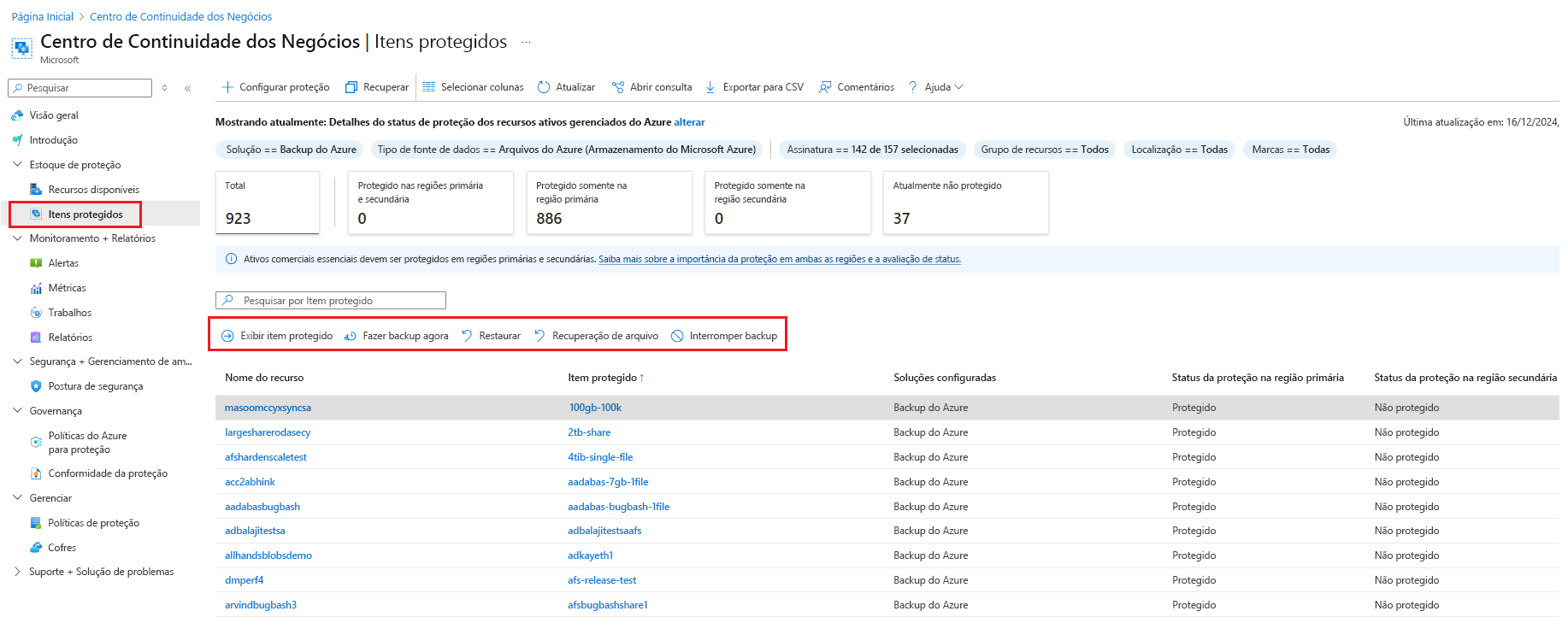The height and width of the screenshot is (617, 1568).
Task: Click Interromper backup action
Action: coord(724,336)
